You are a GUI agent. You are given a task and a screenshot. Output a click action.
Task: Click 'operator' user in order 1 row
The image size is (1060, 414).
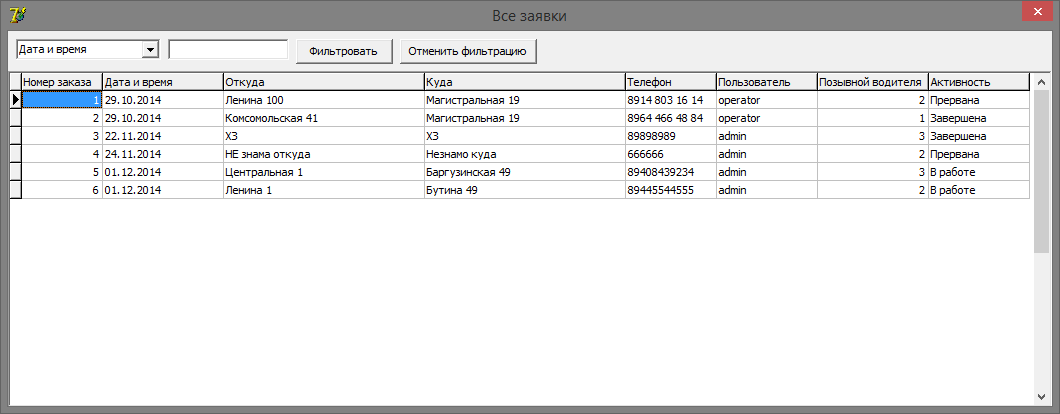[x=767, y=100]
